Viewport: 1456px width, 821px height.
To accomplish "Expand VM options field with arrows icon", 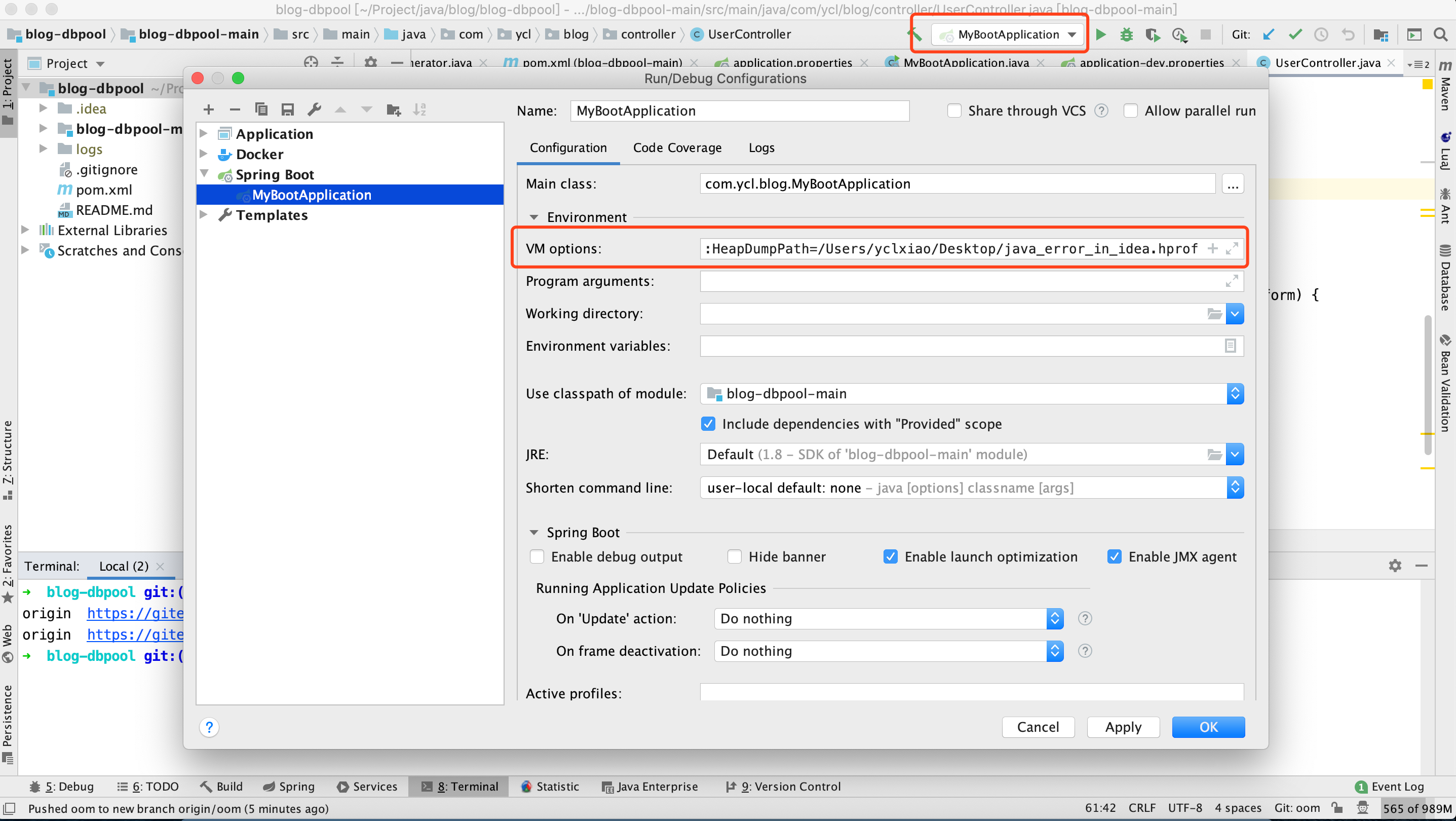I will (1232, 249).
